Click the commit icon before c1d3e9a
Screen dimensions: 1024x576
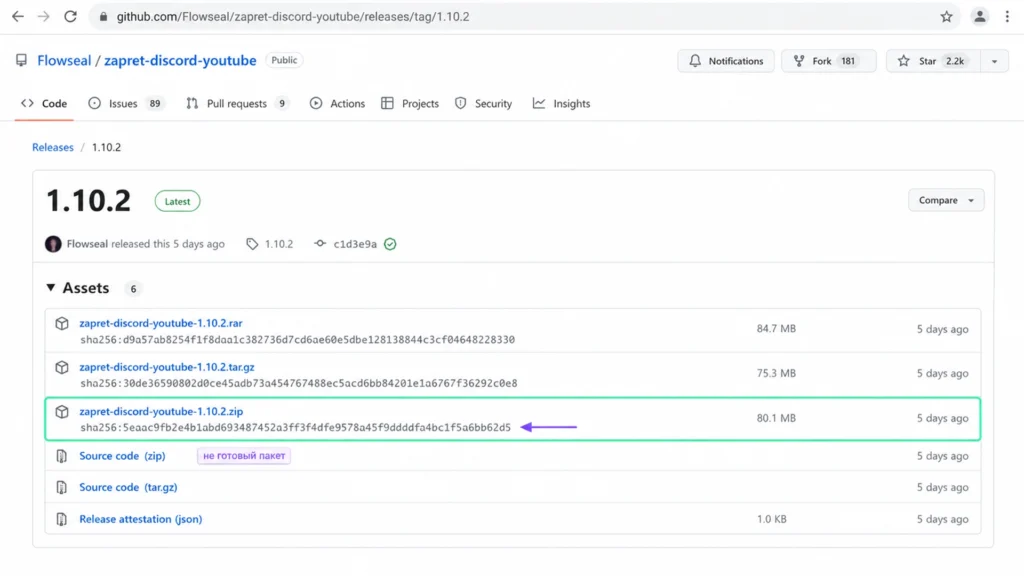click(x=320, y=244)
